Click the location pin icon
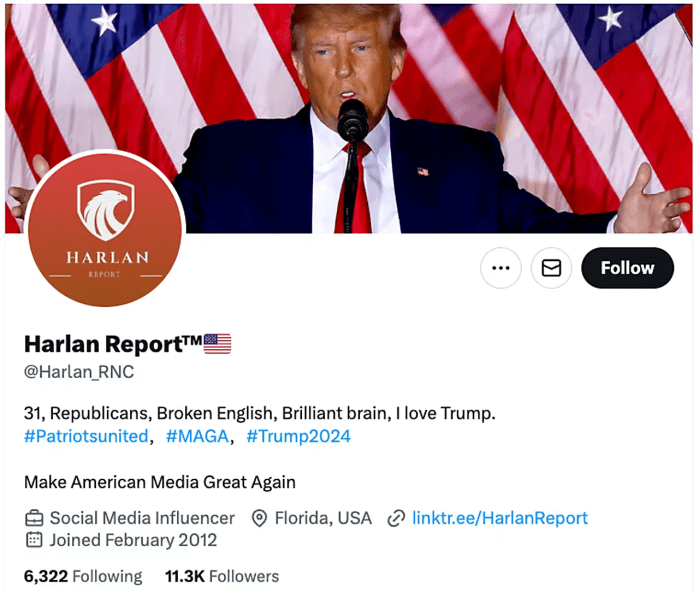This screenshot has height=592, width=699. point(259,518)
